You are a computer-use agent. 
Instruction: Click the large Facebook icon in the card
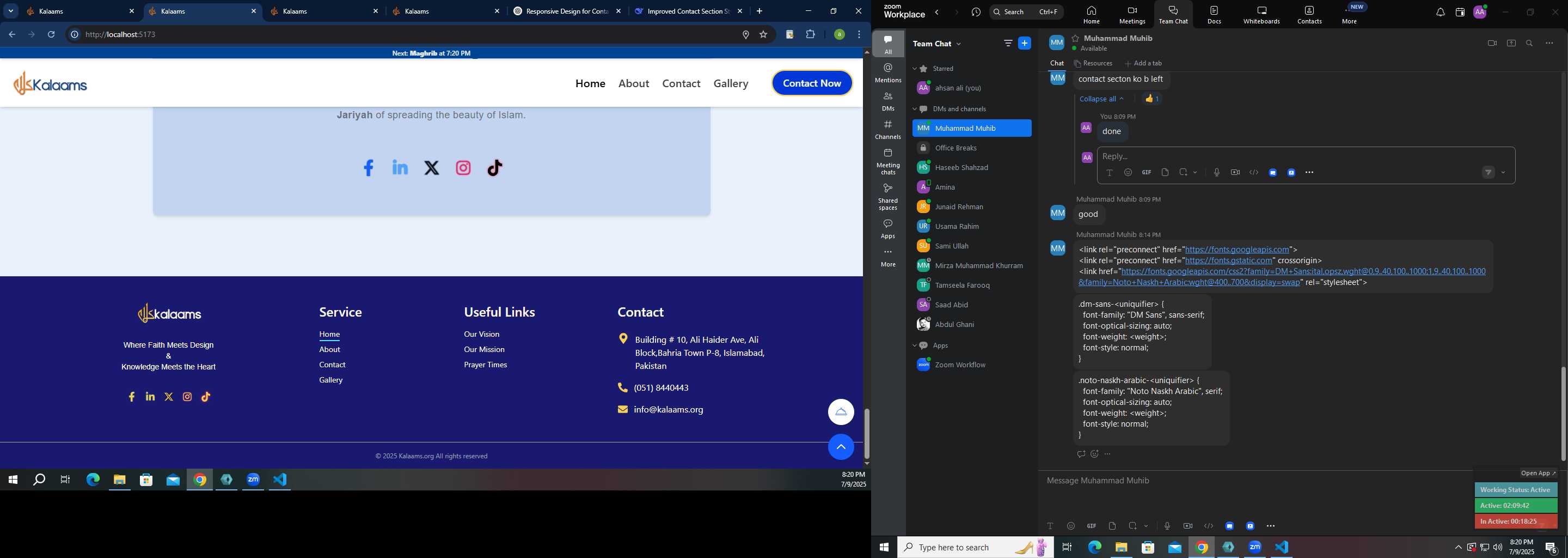368,167
